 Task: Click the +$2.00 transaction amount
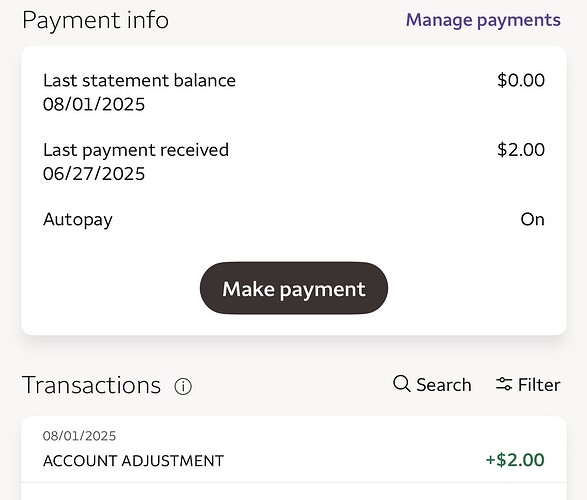point(515,460)
